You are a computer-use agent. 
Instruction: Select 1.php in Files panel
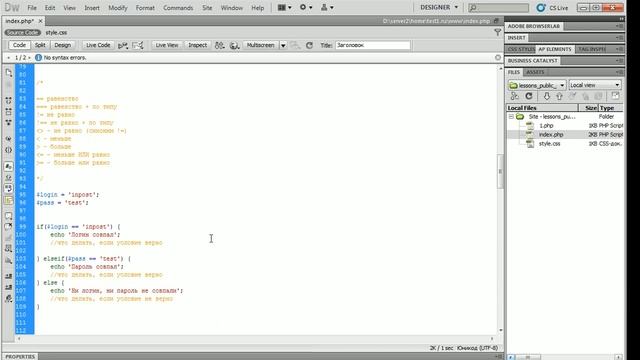(x=546, y=126)
